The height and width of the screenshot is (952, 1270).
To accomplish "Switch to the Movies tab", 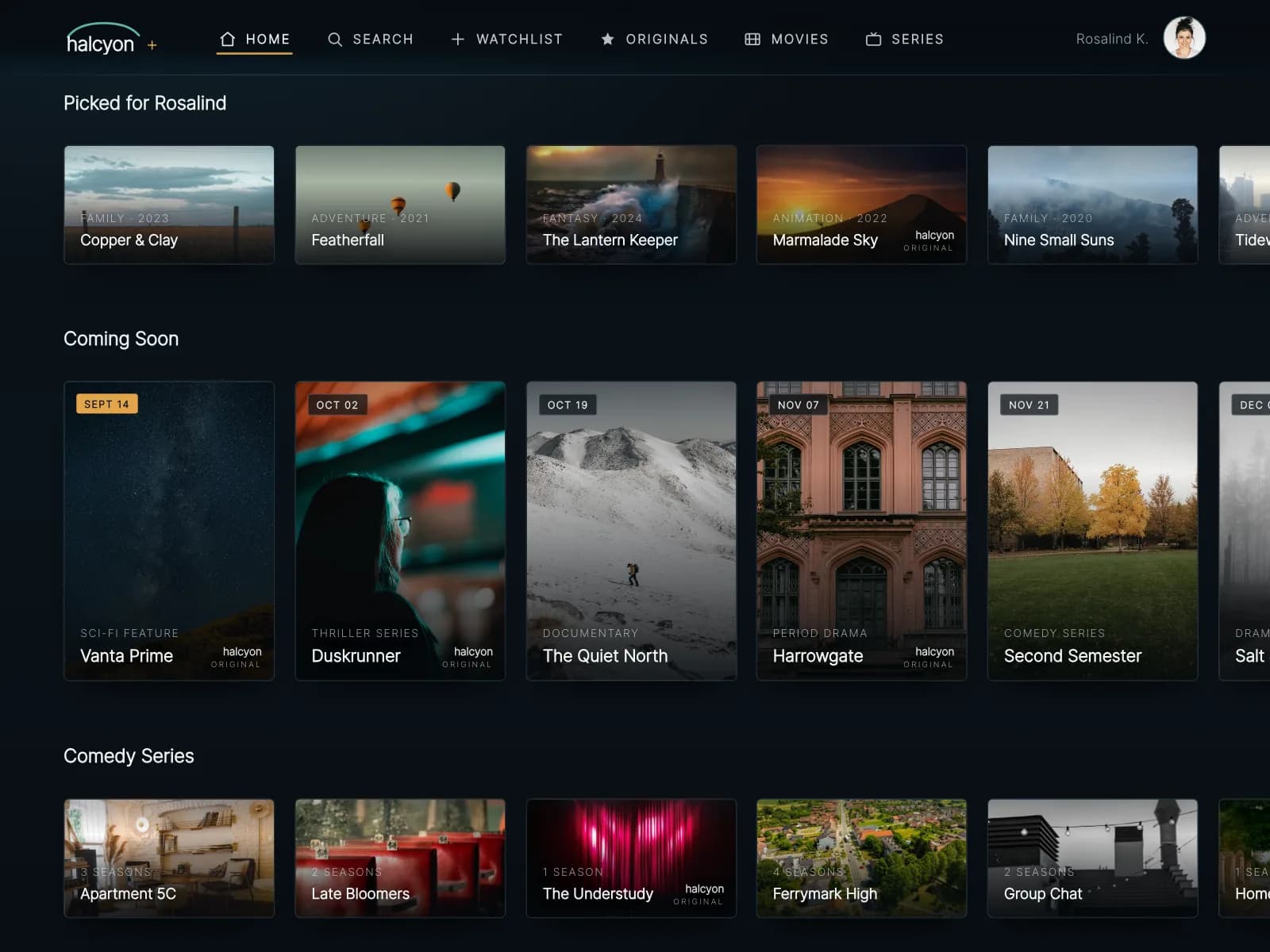I will (x=787, y=39).
